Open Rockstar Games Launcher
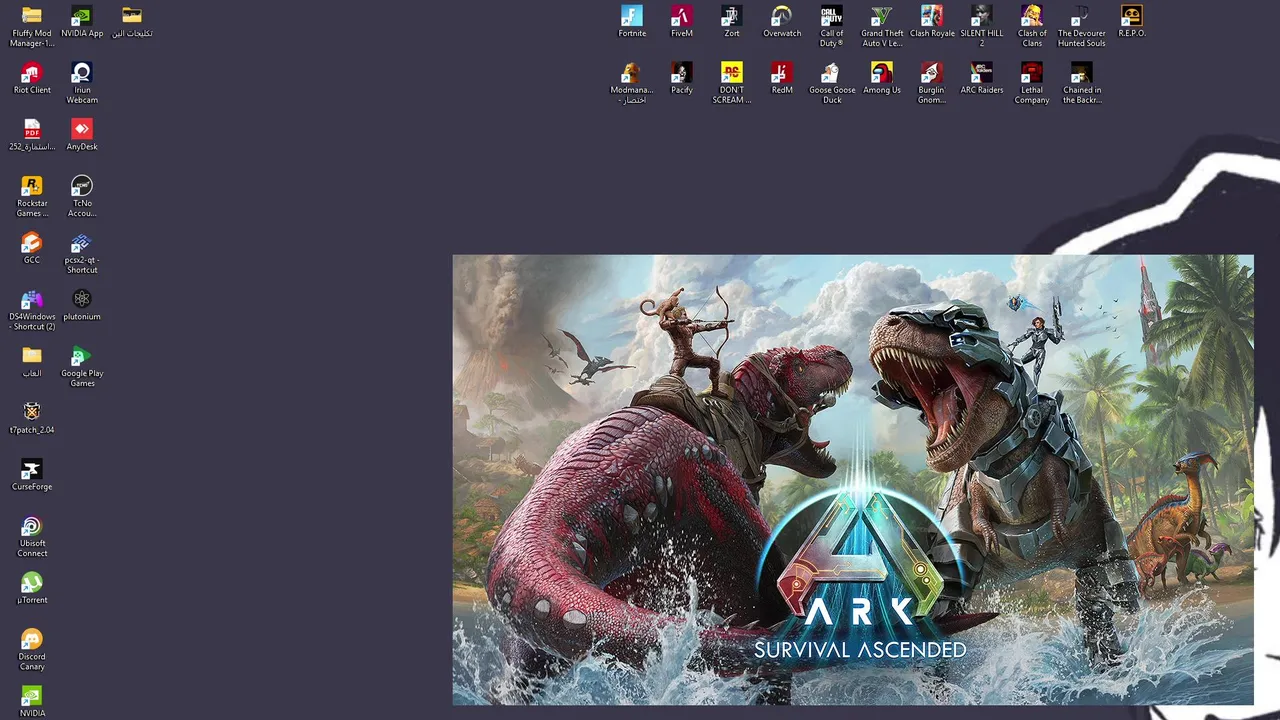 coord(32,186)
